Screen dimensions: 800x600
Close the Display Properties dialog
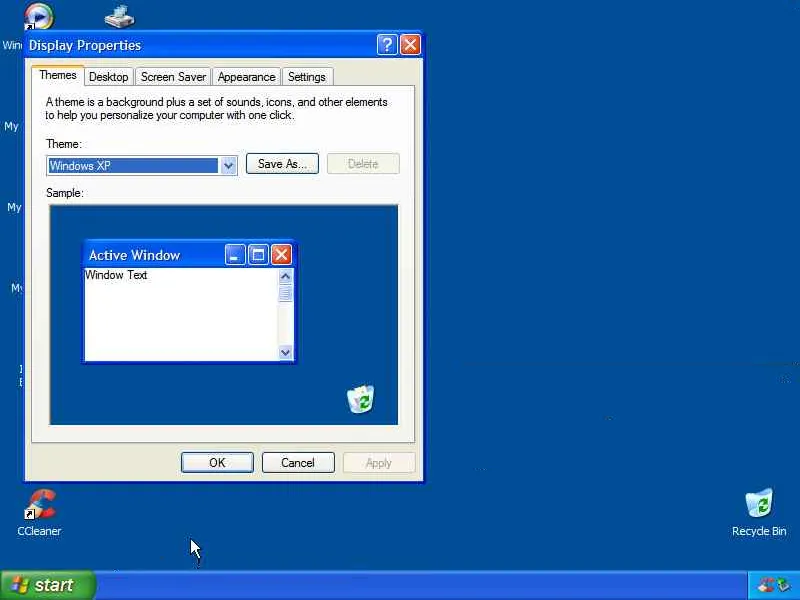tap(410, 45)
